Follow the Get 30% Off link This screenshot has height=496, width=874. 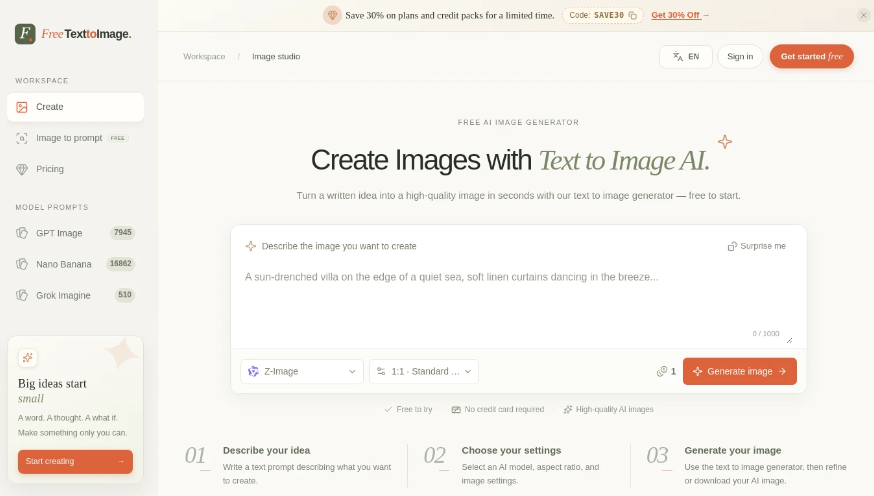point(680,15)
